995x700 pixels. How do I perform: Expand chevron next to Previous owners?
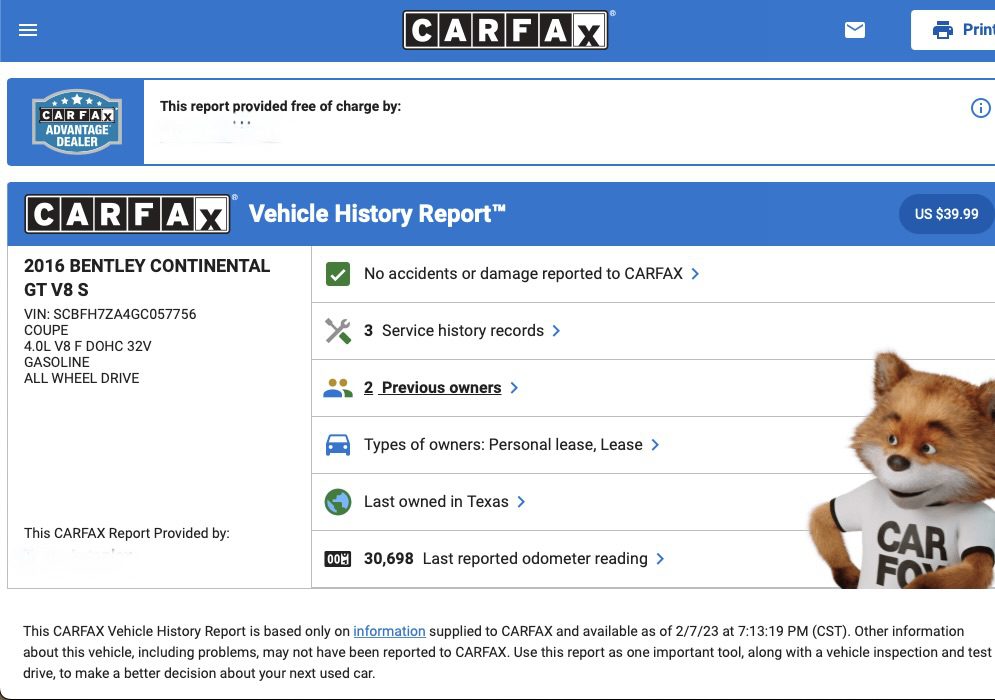coord(514,388)
